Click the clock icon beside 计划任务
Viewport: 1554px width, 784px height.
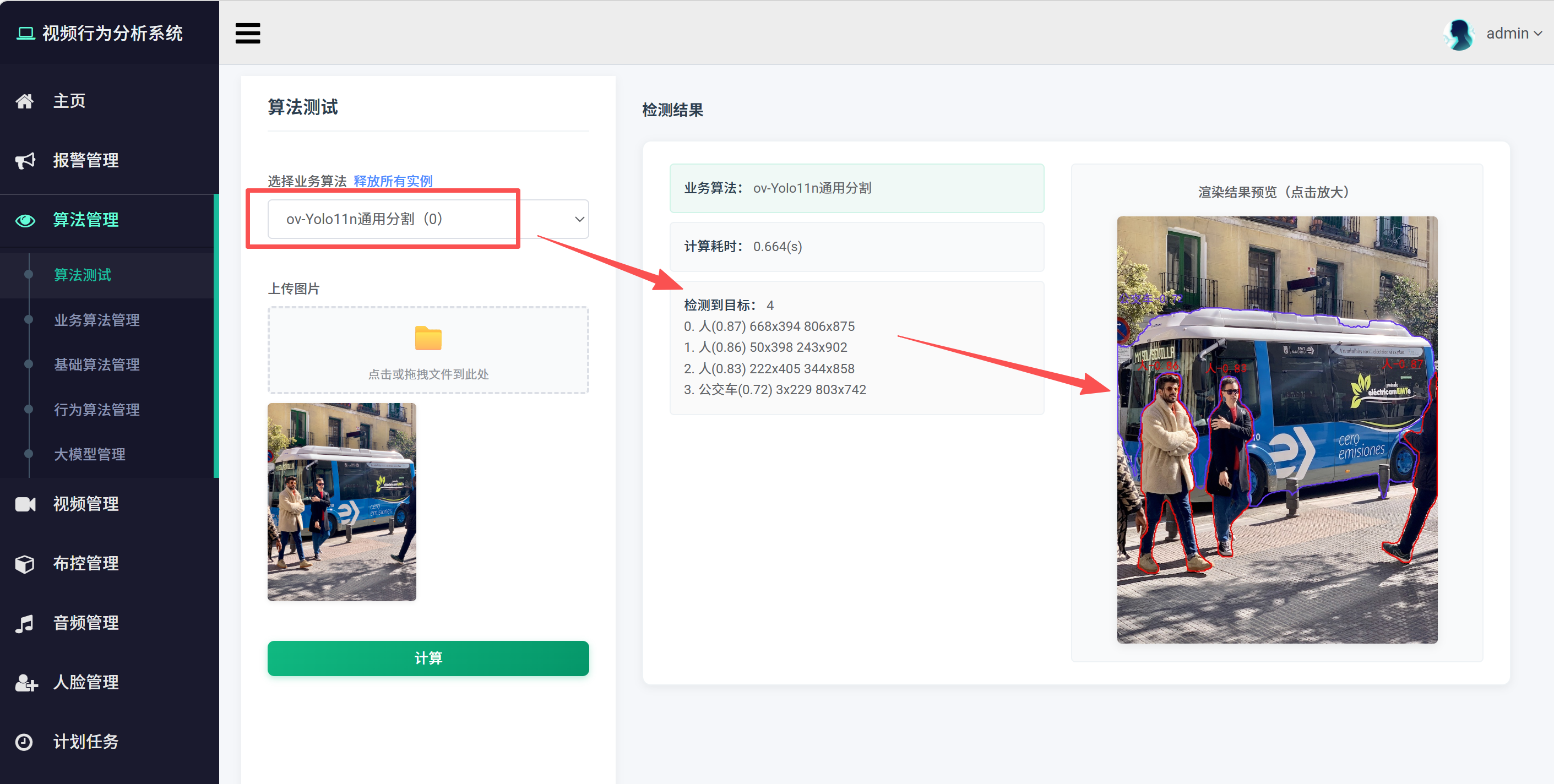point(24,742)
